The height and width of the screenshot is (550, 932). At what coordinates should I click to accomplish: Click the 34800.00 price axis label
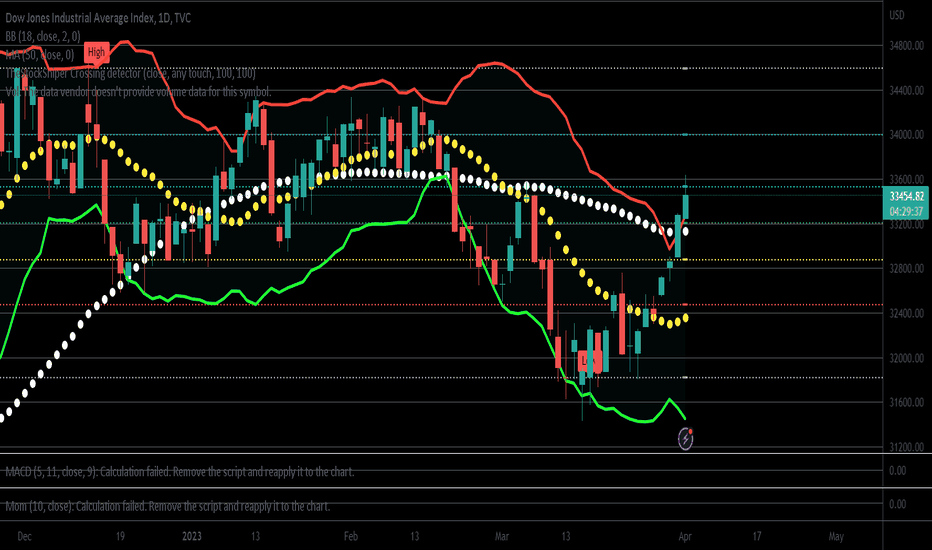click(x=906, y=46)
